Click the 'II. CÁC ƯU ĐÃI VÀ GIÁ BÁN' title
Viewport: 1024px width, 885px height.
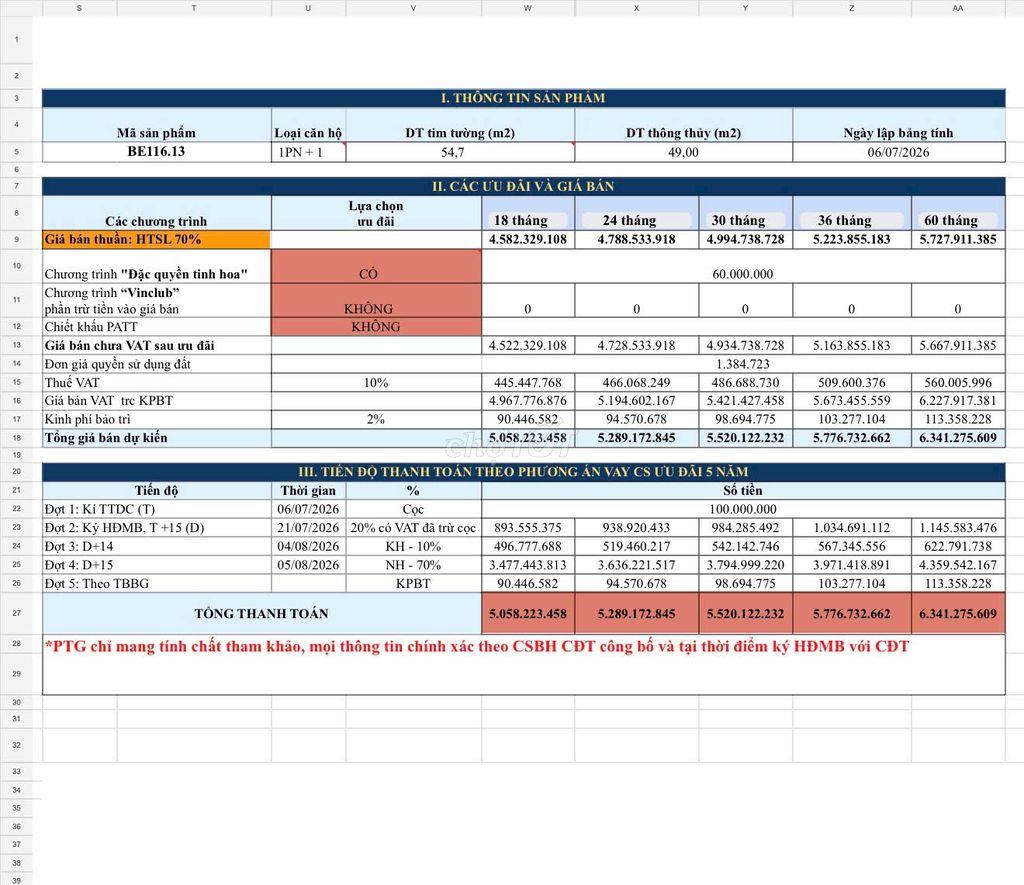coord(523,186)
